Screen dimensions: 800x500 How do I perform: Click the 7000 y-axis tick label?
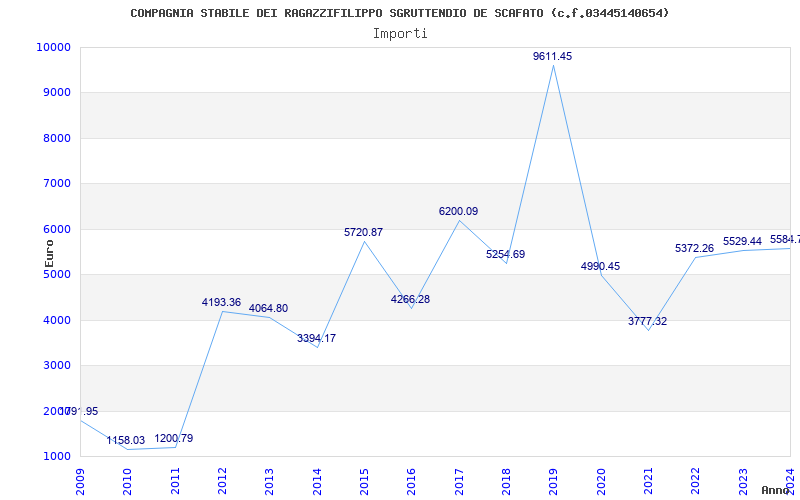56,184
